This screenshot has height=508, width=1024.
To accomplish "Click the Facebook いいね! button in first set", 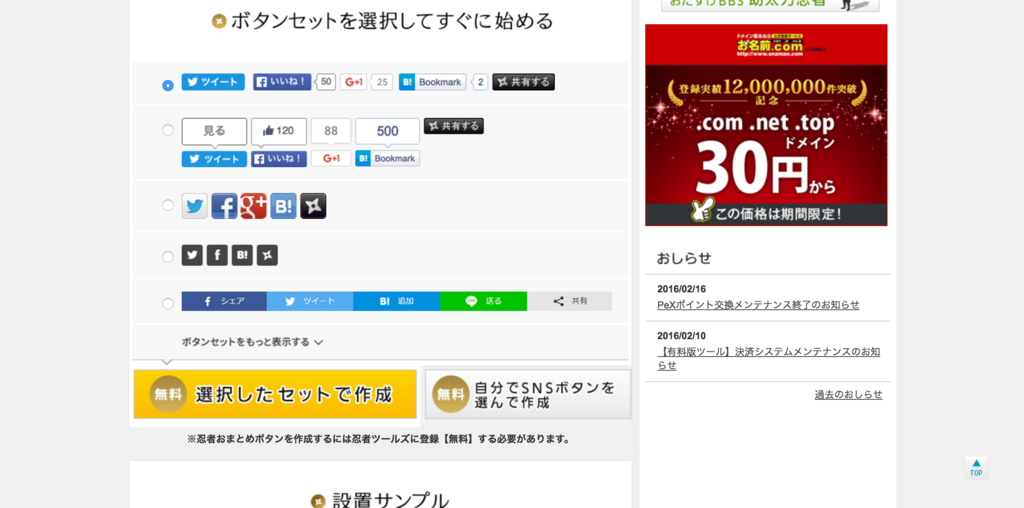I will 282,82.
